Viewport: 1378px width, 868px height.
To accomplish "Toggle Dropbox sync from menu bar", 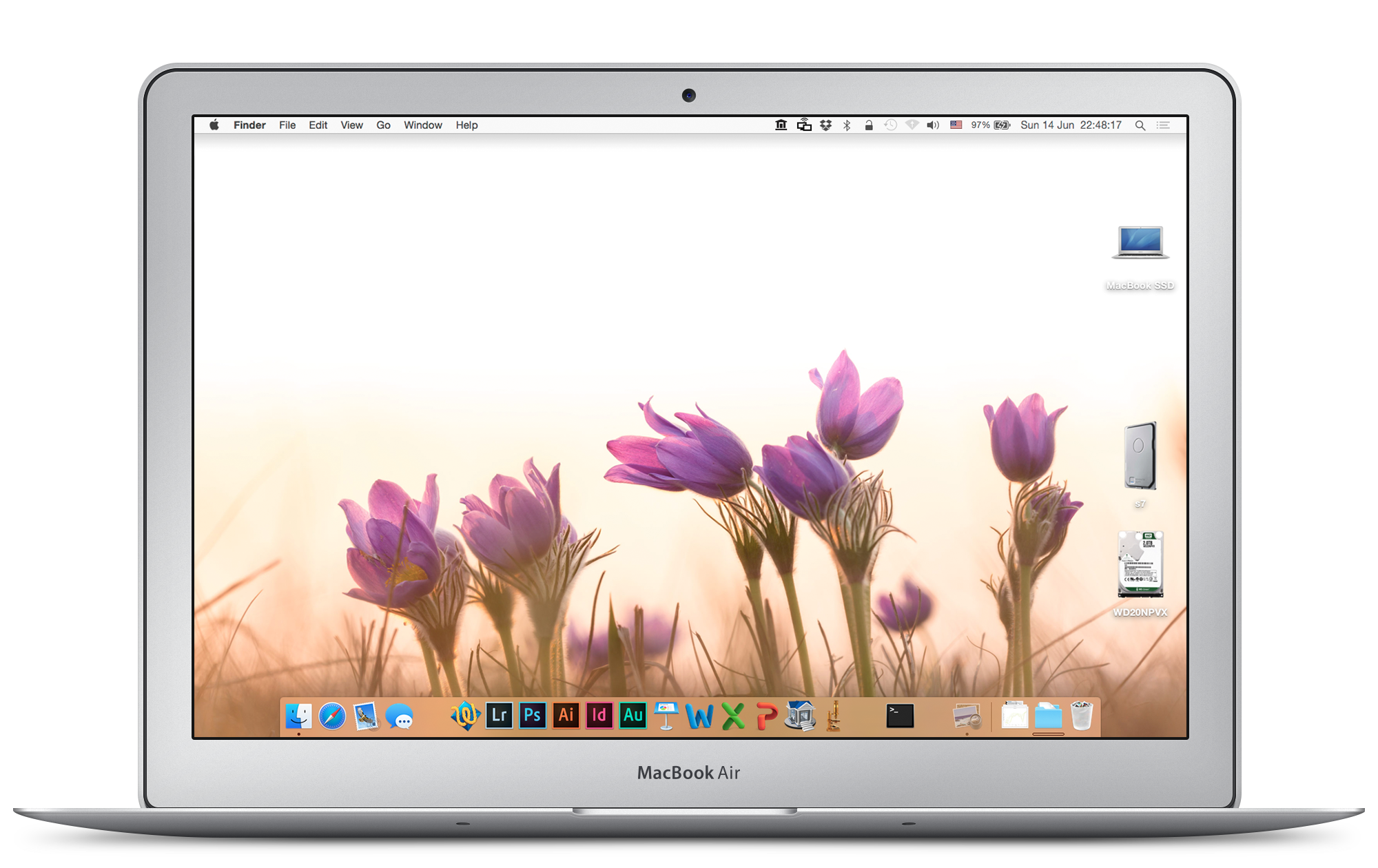I will tap(828, 125).
